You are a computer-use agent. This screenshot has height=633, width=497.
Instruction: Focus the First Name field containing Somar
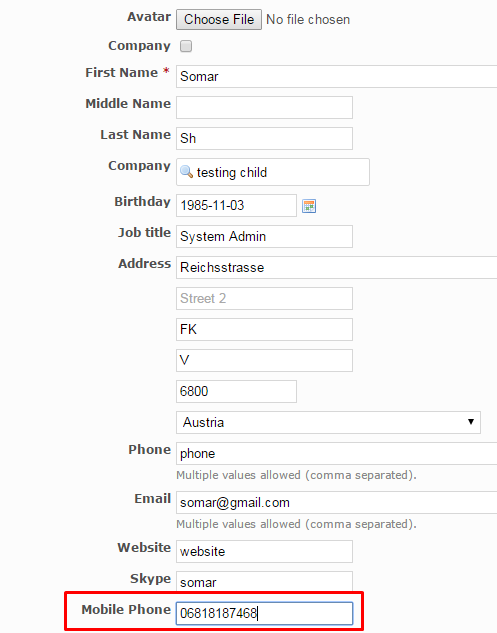click(336, 76)
